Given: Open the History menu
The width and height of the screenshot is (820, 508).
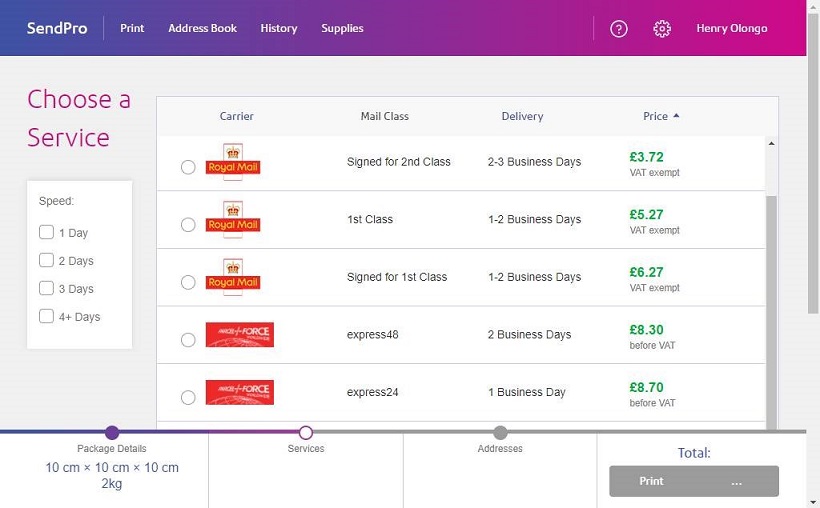Looking at the screenshot, I should (x=279, y=28).
